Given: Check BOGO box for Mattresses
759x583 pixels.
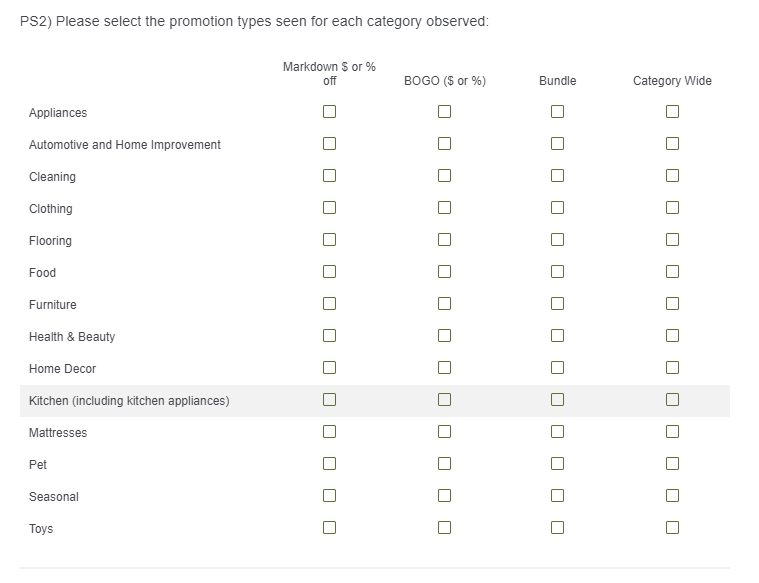Looking at the screenshot, I should pos(444,432).
